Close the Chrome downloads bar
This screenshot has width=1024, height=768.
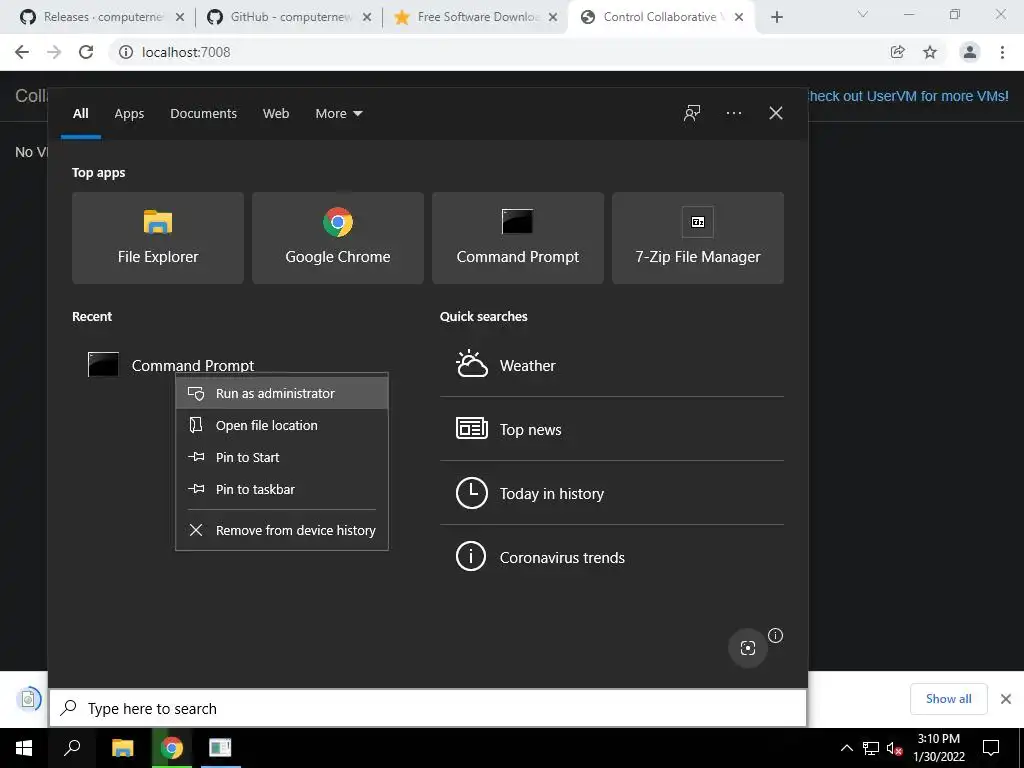pos(1006,699)
